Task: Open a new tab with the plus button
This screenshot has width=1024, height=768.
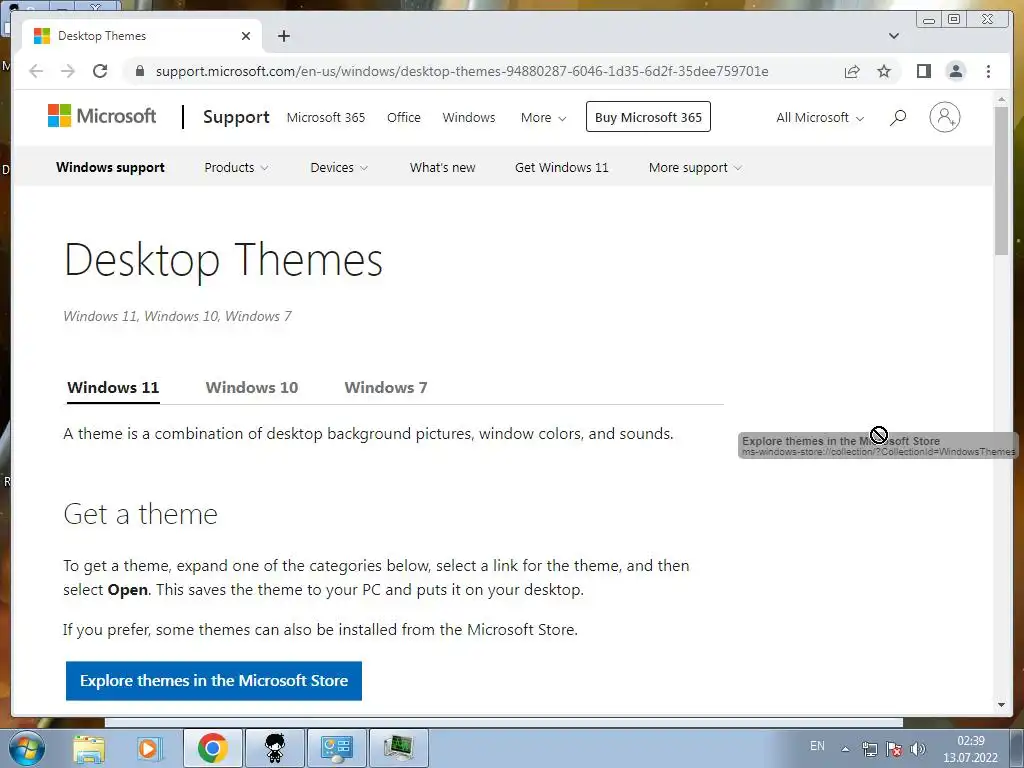Action: [x=283, y=36]
